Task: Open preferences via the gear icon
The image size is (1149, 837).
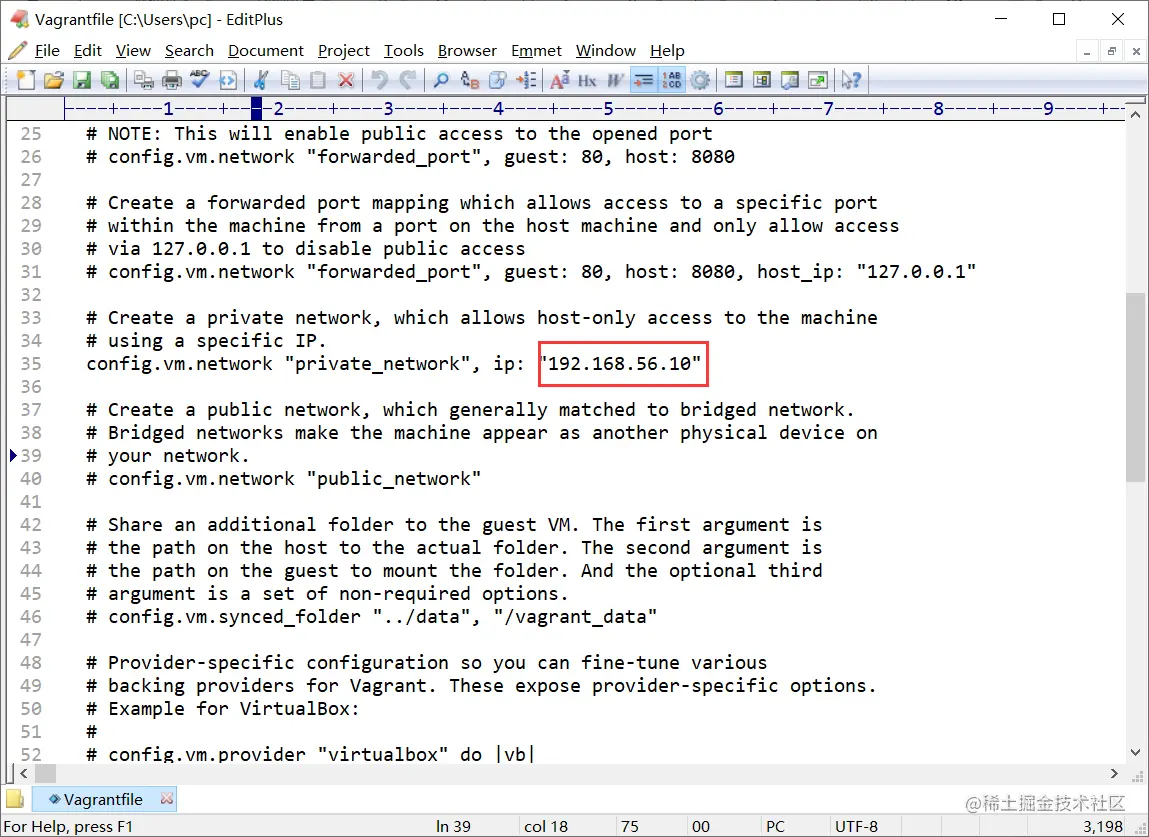Action: coord(700,80)
